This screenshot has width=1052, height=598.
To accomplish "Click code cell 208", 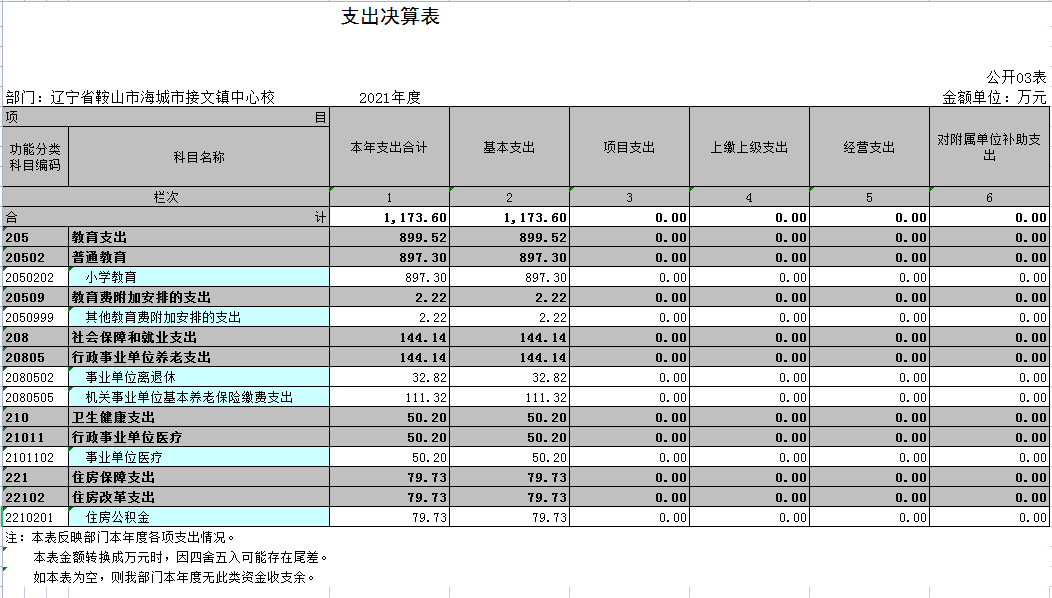I will pyautogui.click(x=35, y=338).
